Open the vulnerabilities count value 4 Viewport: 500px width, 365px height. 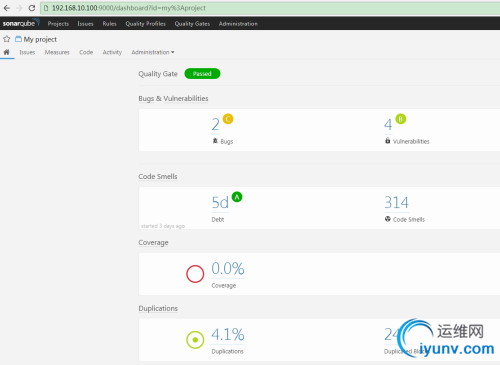click(x=388, y=124)
